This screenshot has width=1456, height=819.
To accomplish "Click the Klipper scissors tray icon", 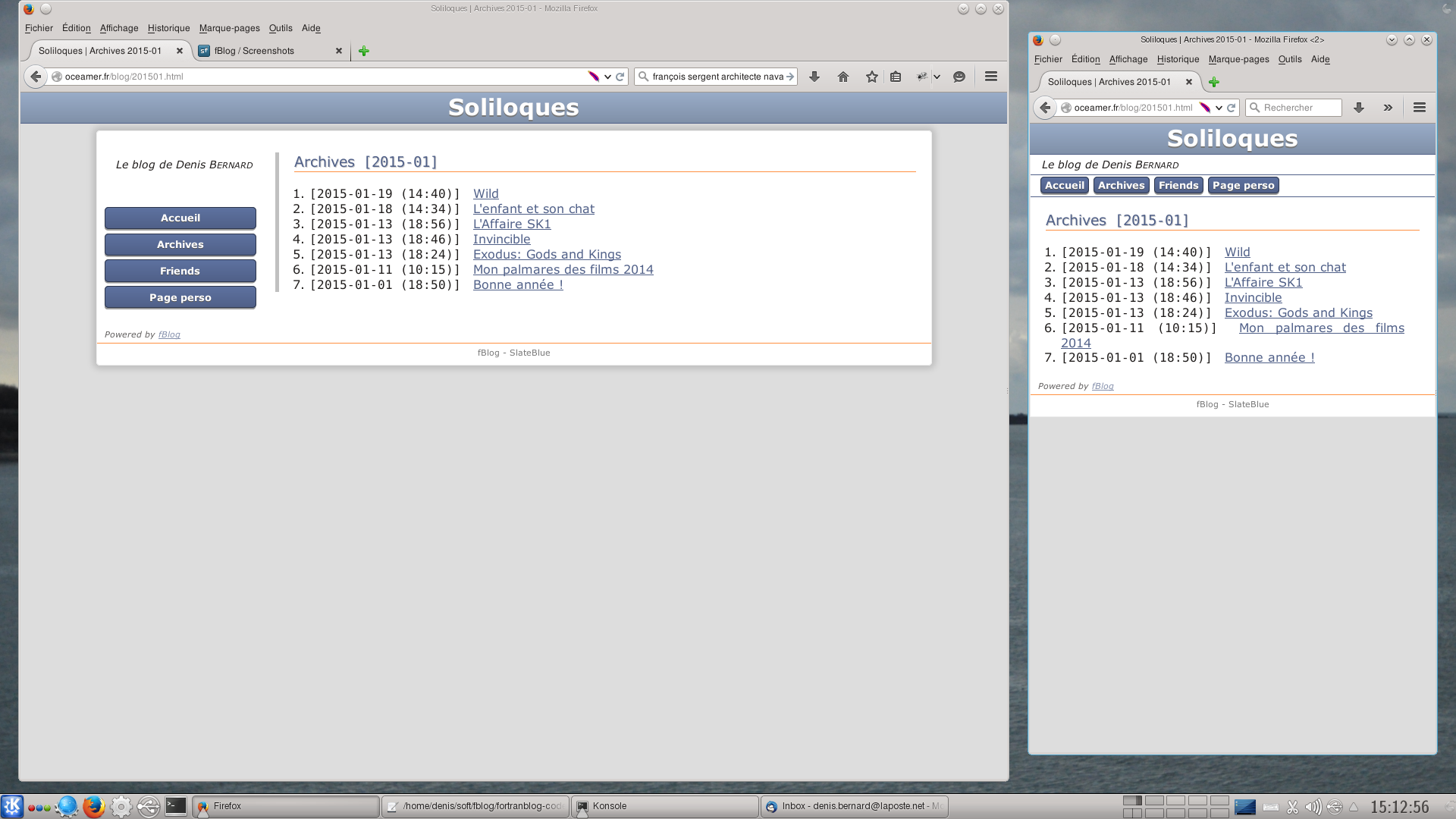I will pos(1293,807).
